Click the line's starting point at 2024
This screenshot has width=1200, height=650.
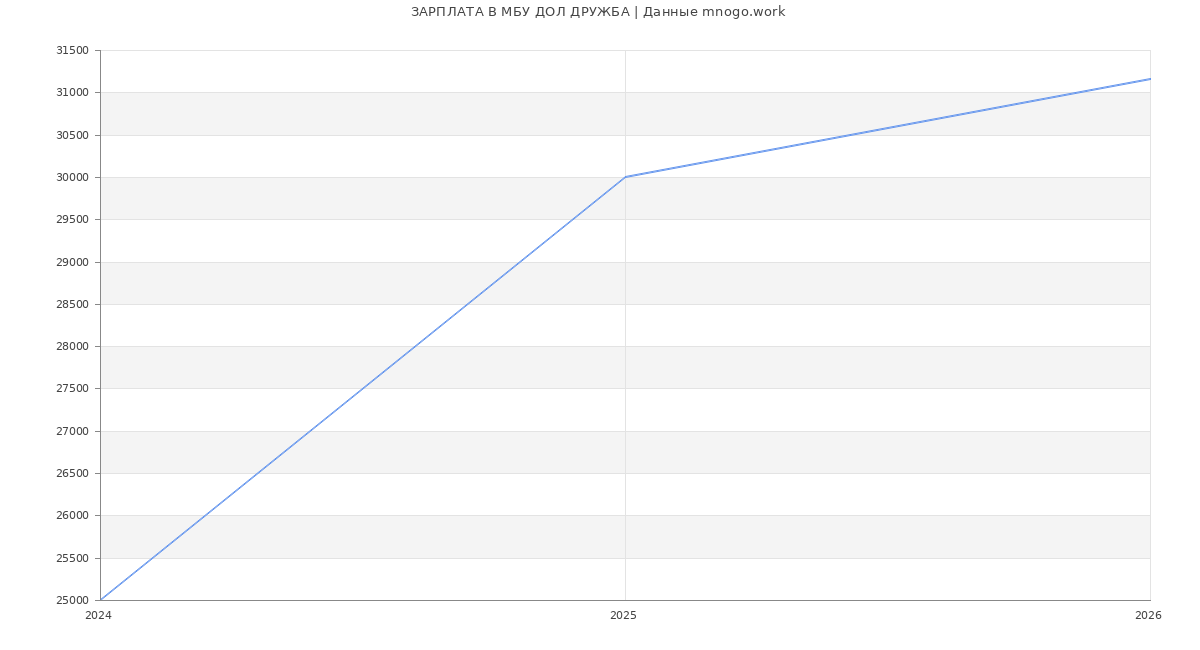pos(101,600)
